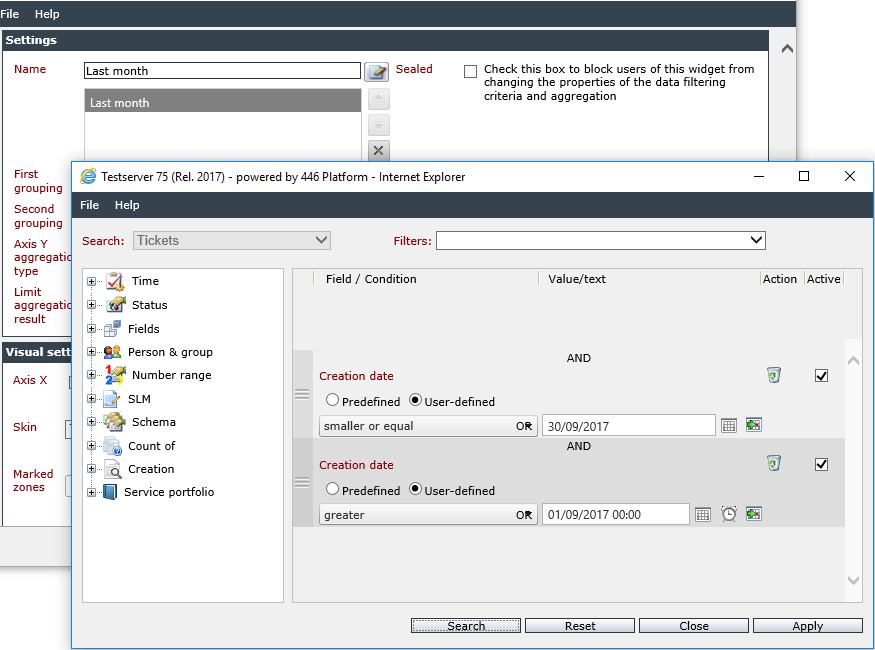Viewport: 875px width, 650px height.
Task: Click the clock time icon in greater row
Action: tap(729, 514)
